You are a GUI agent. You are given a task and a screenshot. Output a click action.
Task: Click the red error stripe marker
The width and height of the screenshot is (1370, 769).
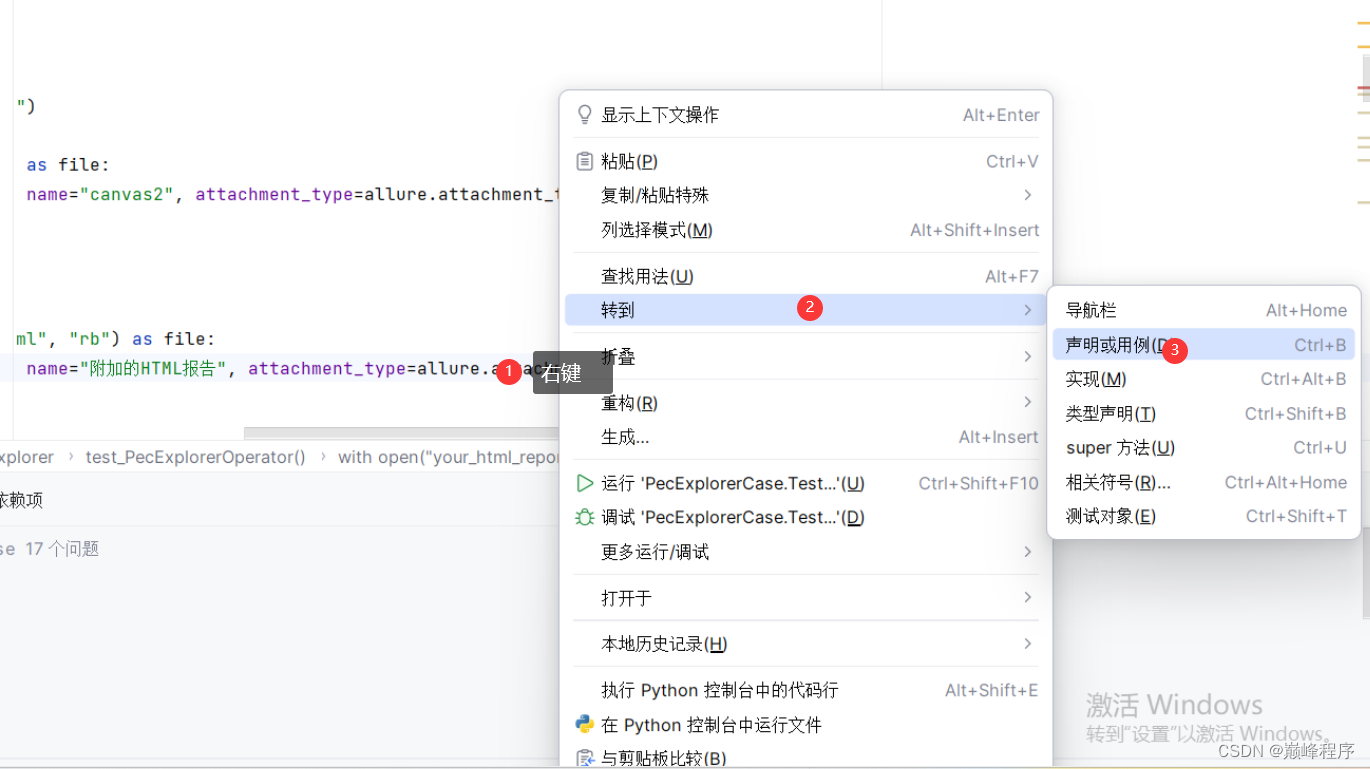[x=1363, y=89]
